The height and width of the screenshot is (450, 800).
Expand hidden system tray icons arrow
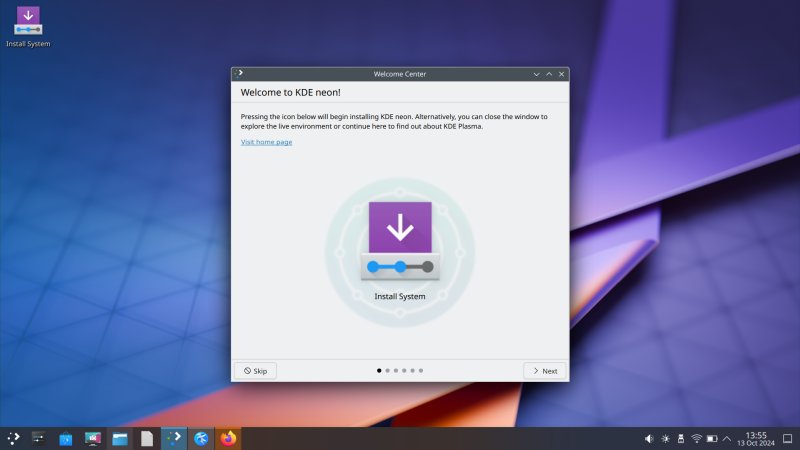tap(727, 439)
